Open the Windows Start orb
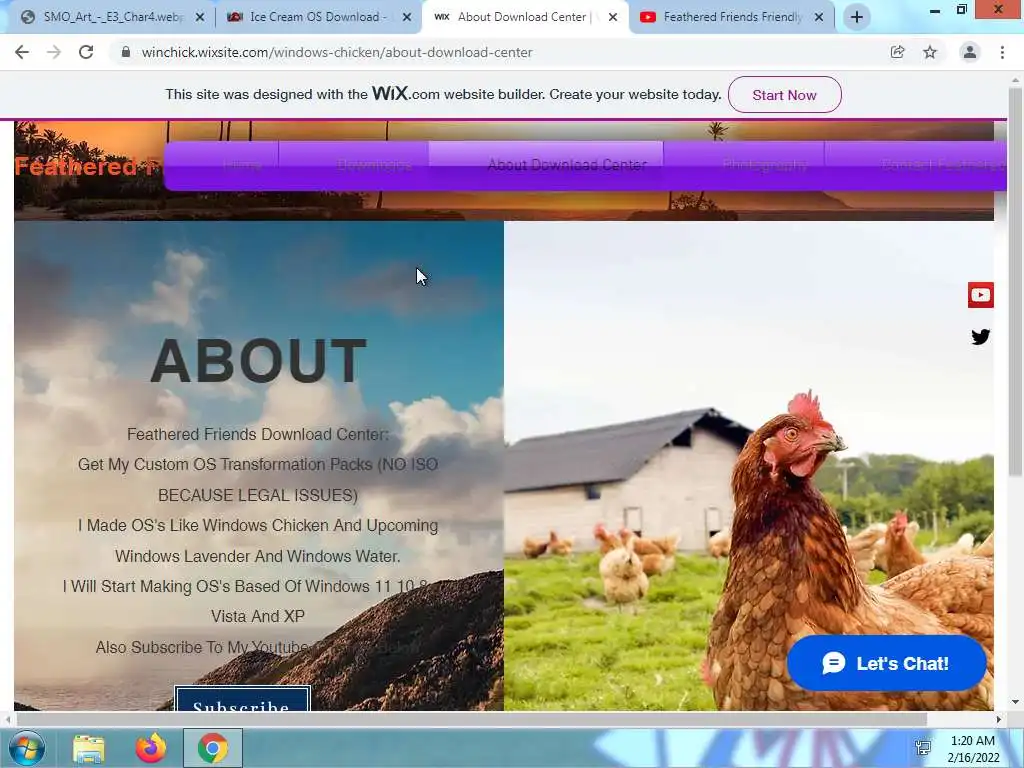 (x=26, y=748)
